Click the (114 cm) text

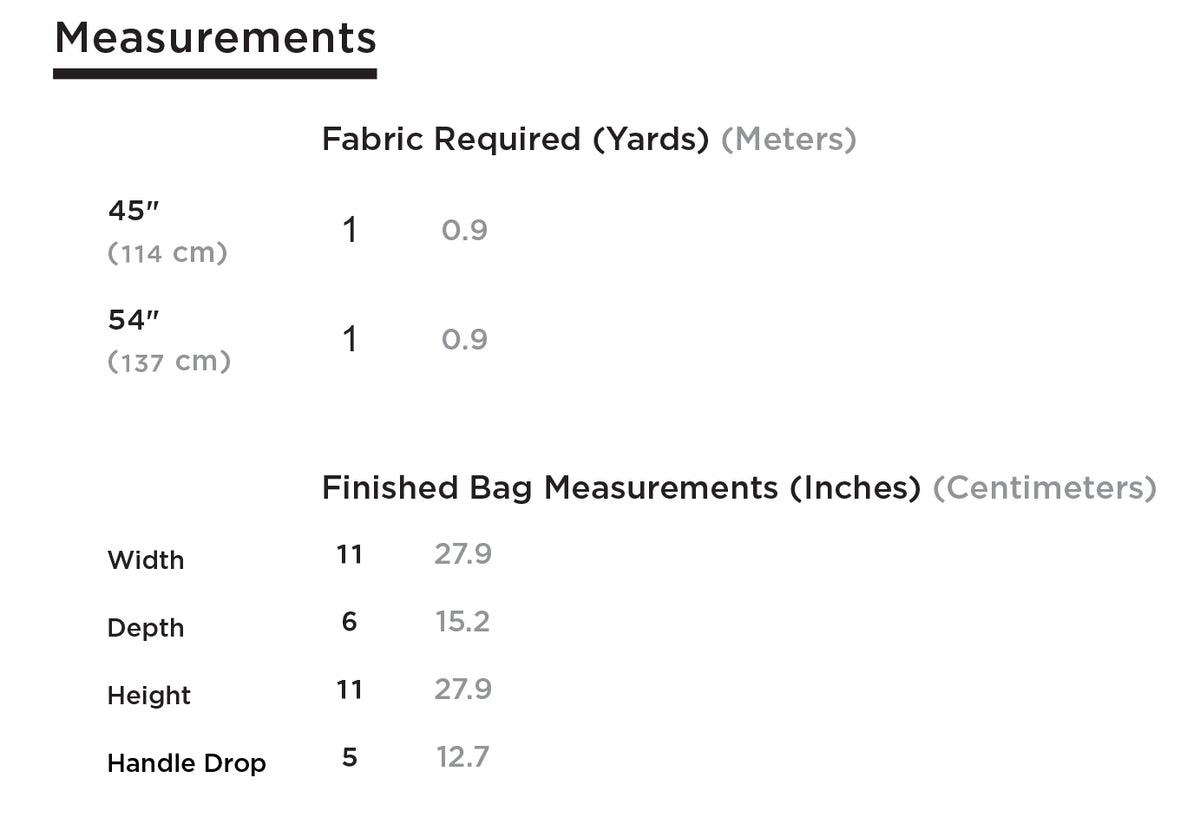click(167, 253)
